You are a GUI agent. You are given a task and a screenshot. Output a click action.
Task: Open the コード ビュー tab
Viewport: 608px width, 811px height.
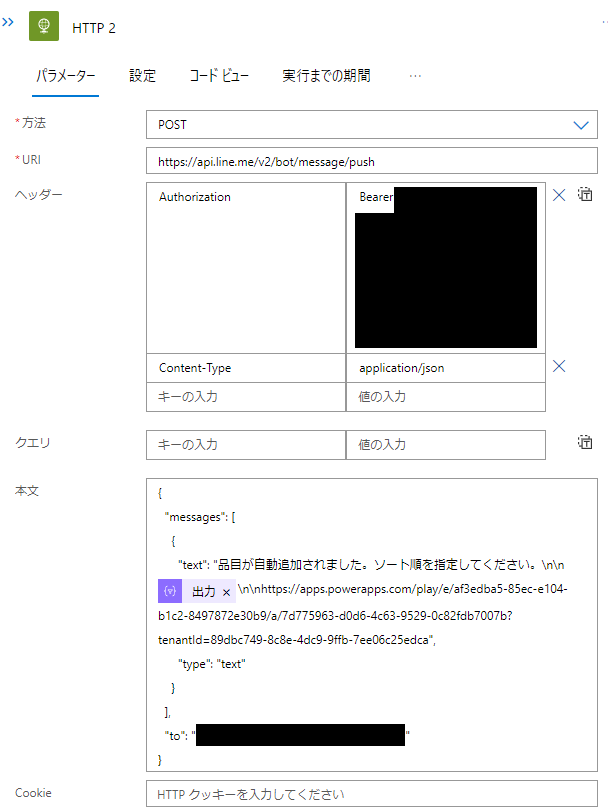tap(219, 76)
